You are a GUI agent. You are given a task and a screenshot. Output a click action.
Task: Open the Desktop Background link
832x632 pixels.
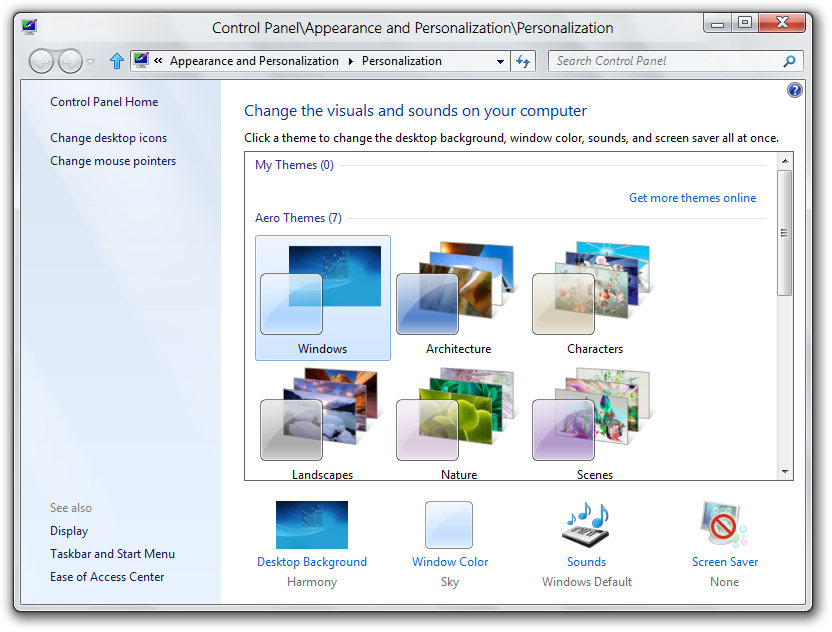[x=312, y=562]
